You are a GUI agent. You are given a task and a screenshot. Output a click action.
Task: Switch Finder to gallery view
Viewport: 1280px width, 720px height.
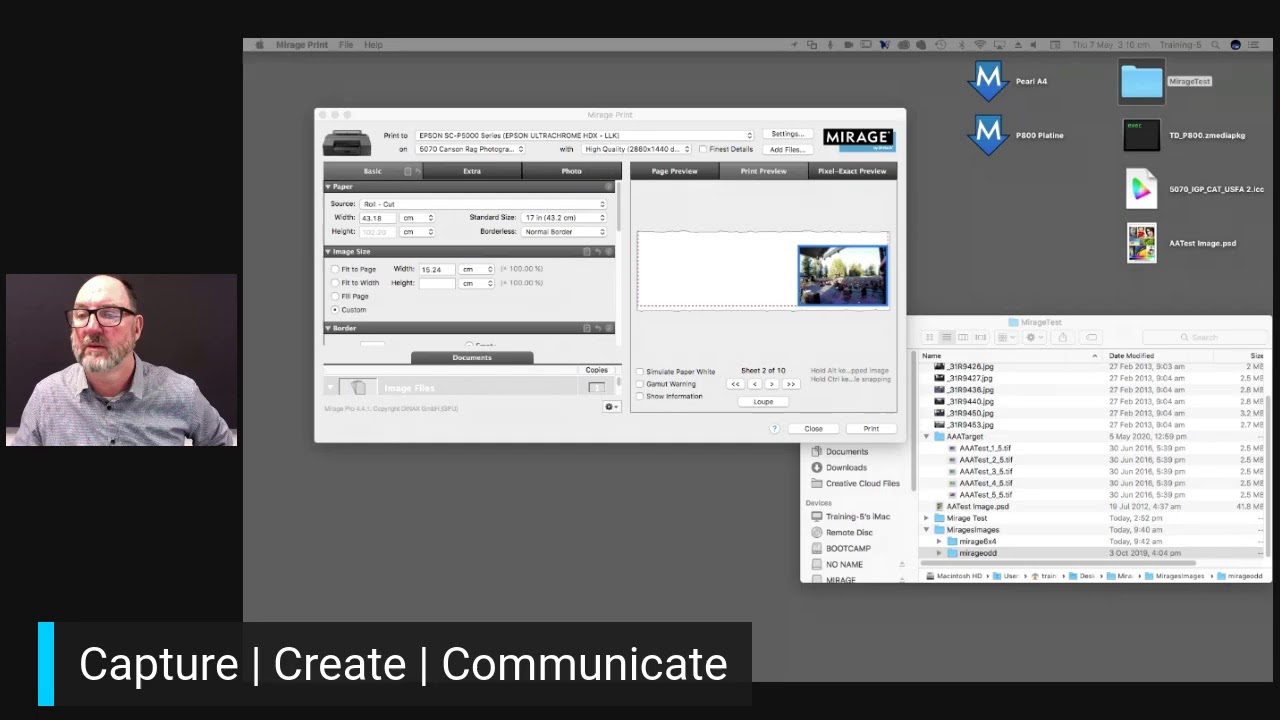click(980, 337)
